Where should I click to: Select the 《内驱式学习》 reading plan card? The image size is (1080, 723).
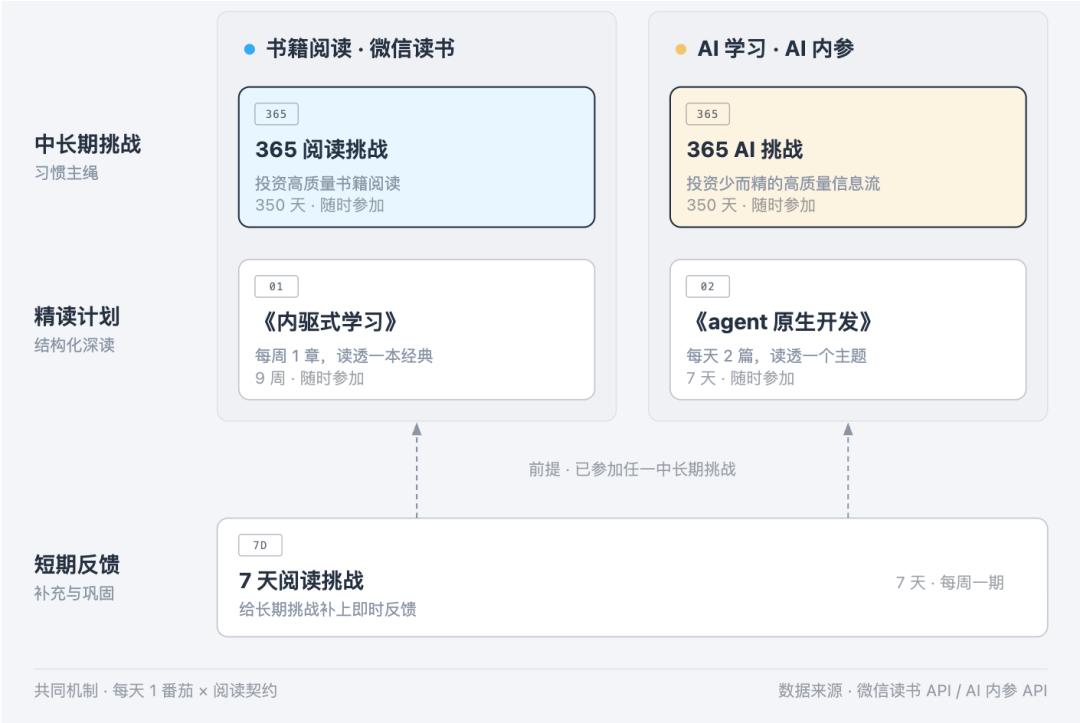tap(417, 330)
